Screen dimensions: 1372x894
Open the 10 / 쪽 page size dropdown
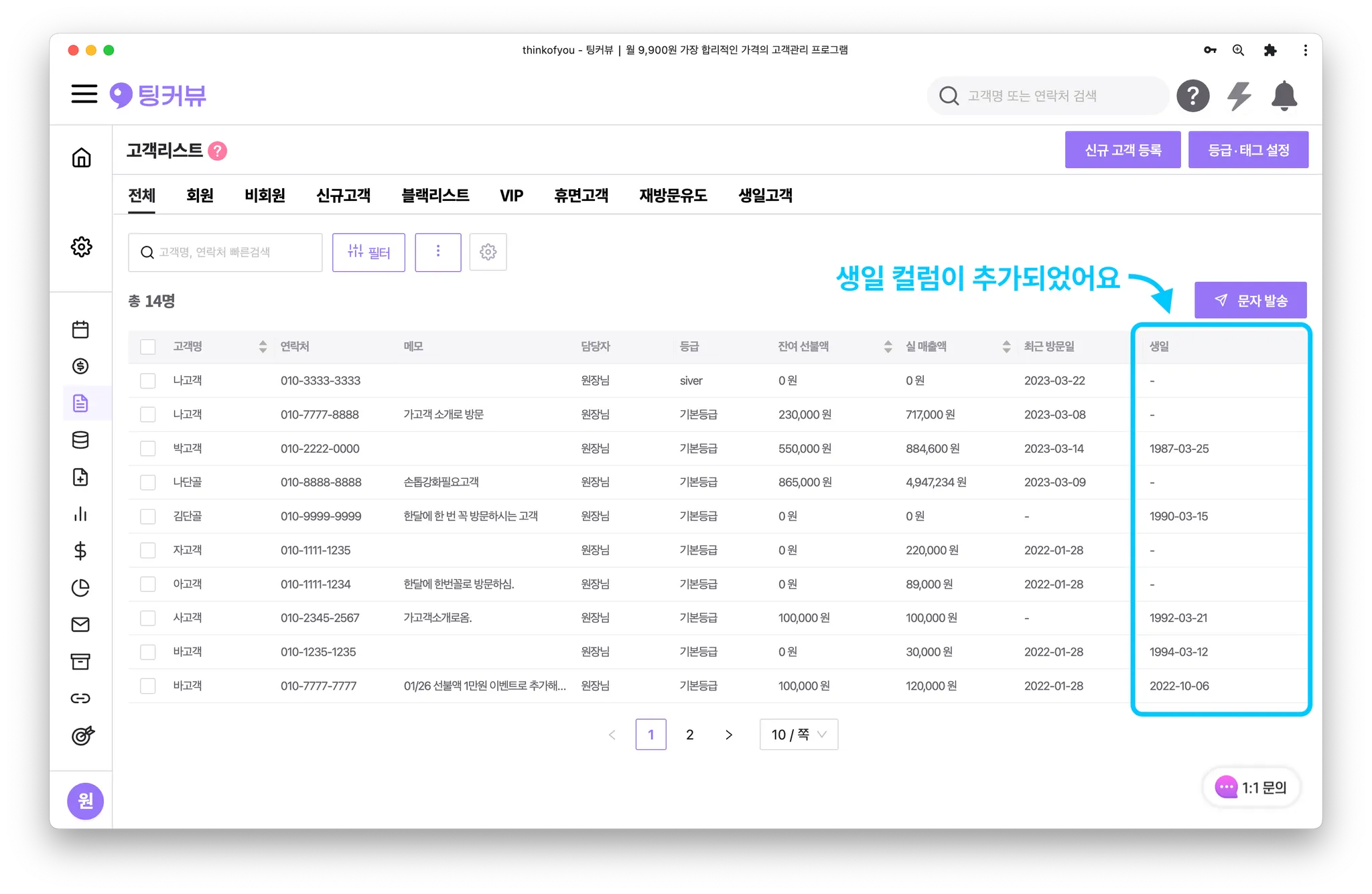coord(798,735)
